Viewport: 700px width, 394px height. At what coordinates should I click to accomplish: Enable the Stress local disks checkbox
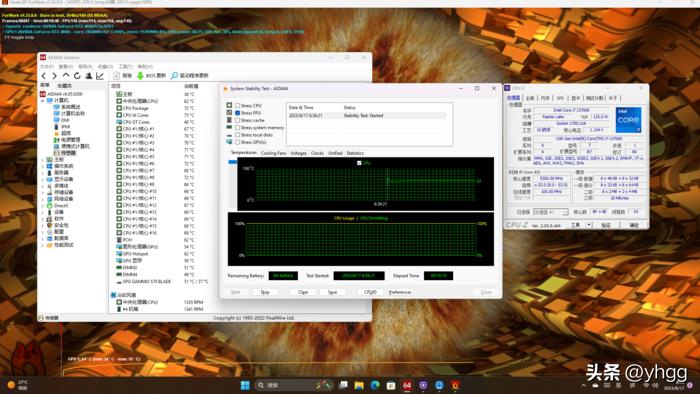(x=238, y=135)
